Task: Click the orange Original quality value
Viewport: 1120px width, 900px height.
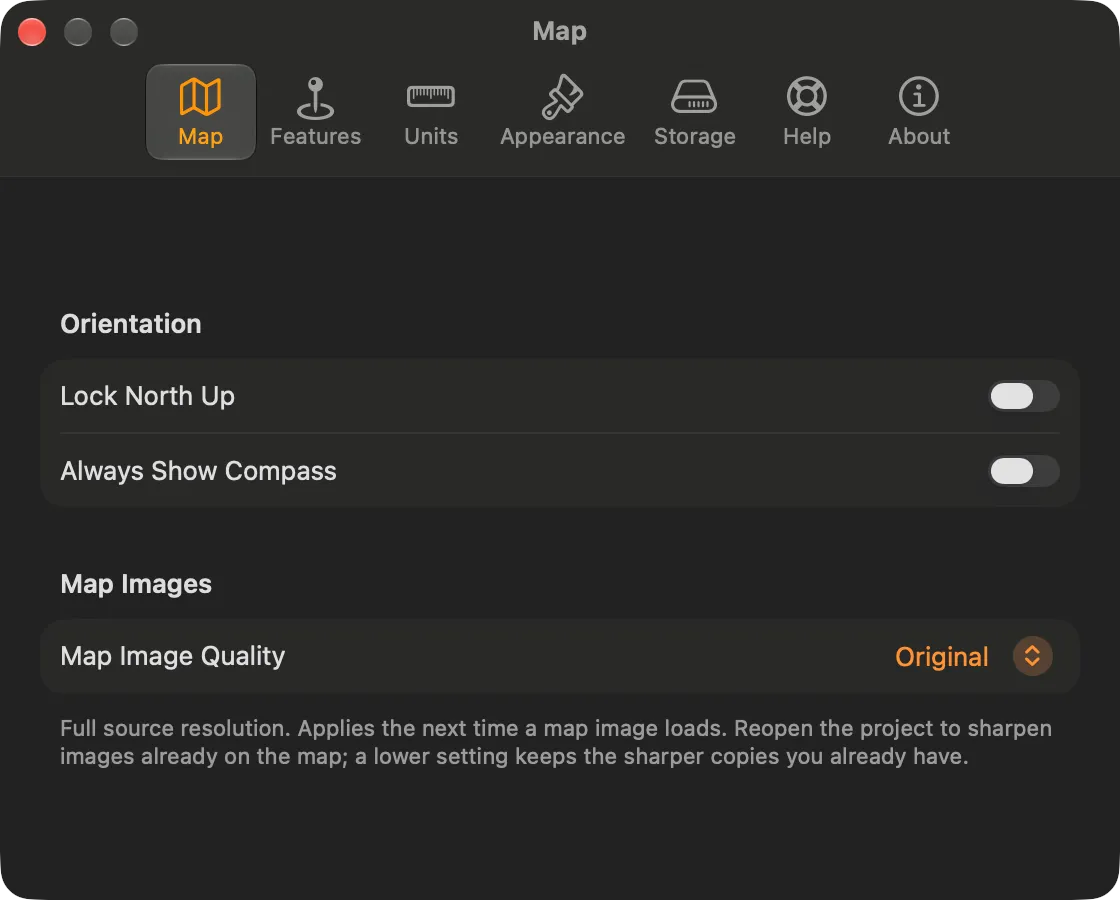Action: click(941, 656)
